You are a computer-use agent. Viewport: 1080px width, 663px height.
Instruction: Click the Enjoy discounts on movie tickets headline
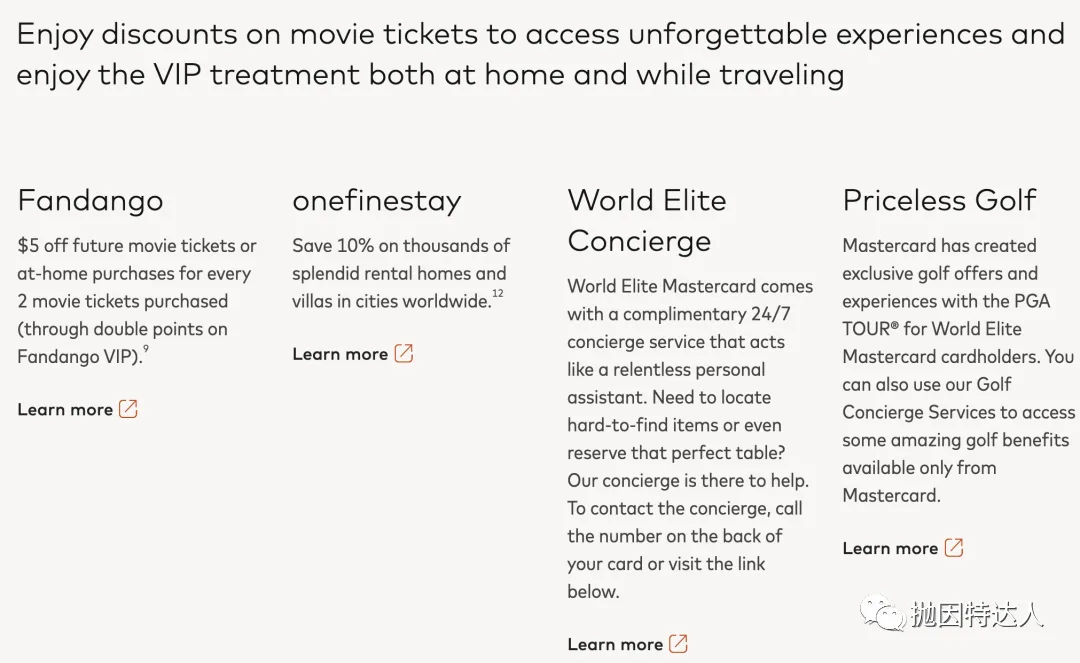point(540,54)
